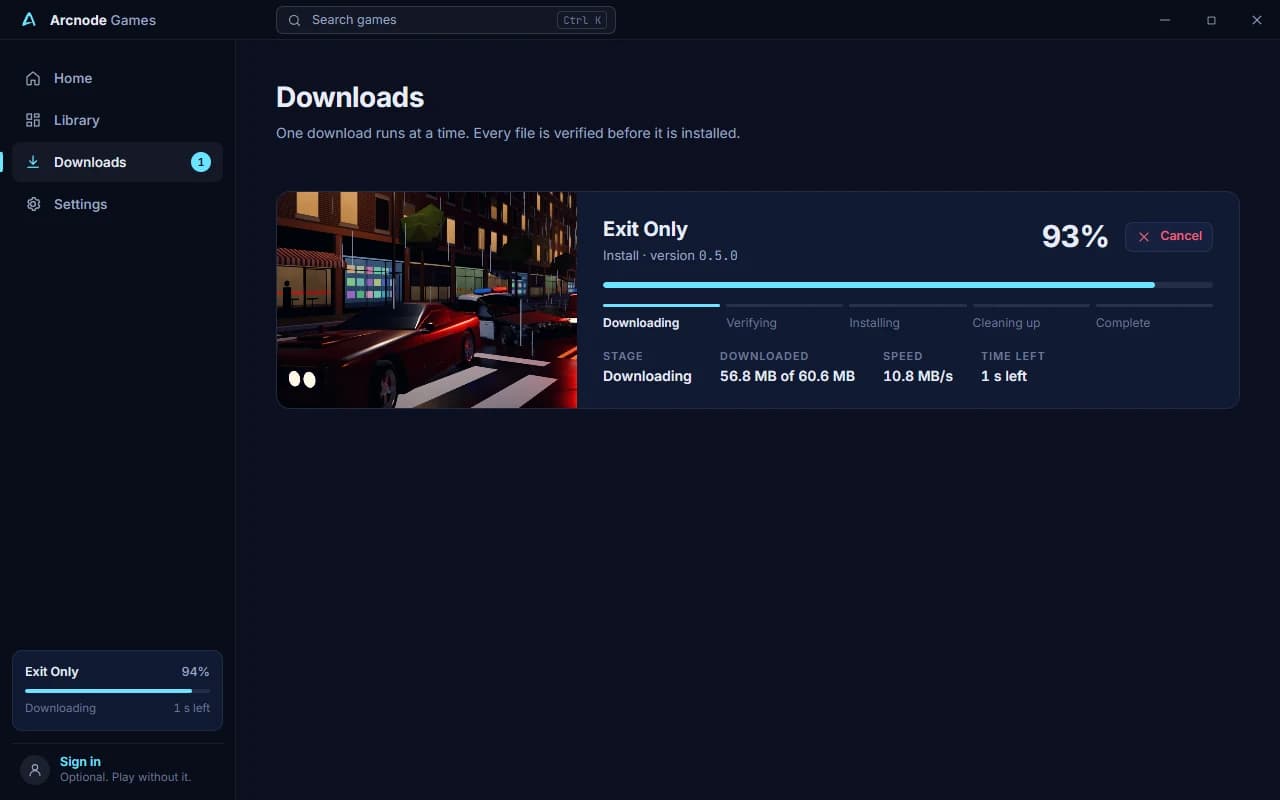Click the Install version 0.5.0 text

[x=670, y=256]
